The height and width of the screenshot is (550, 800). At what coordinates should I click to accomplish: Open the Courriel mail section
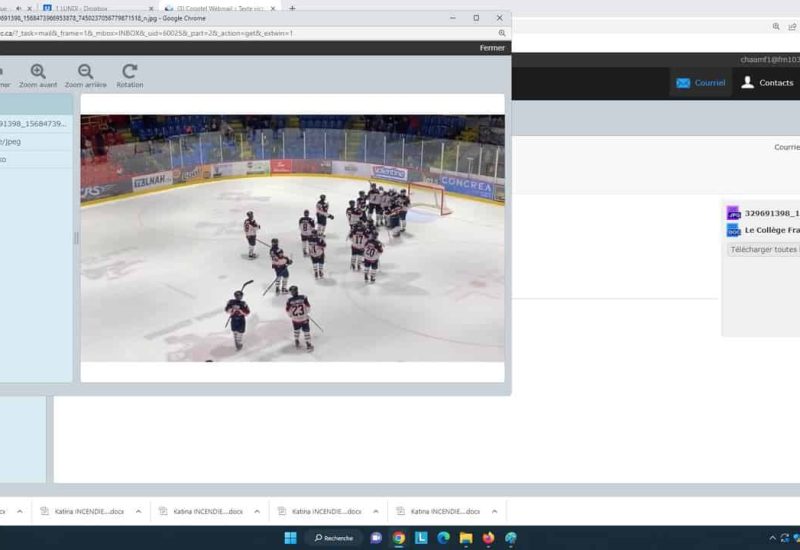click(x=700, y=82)
